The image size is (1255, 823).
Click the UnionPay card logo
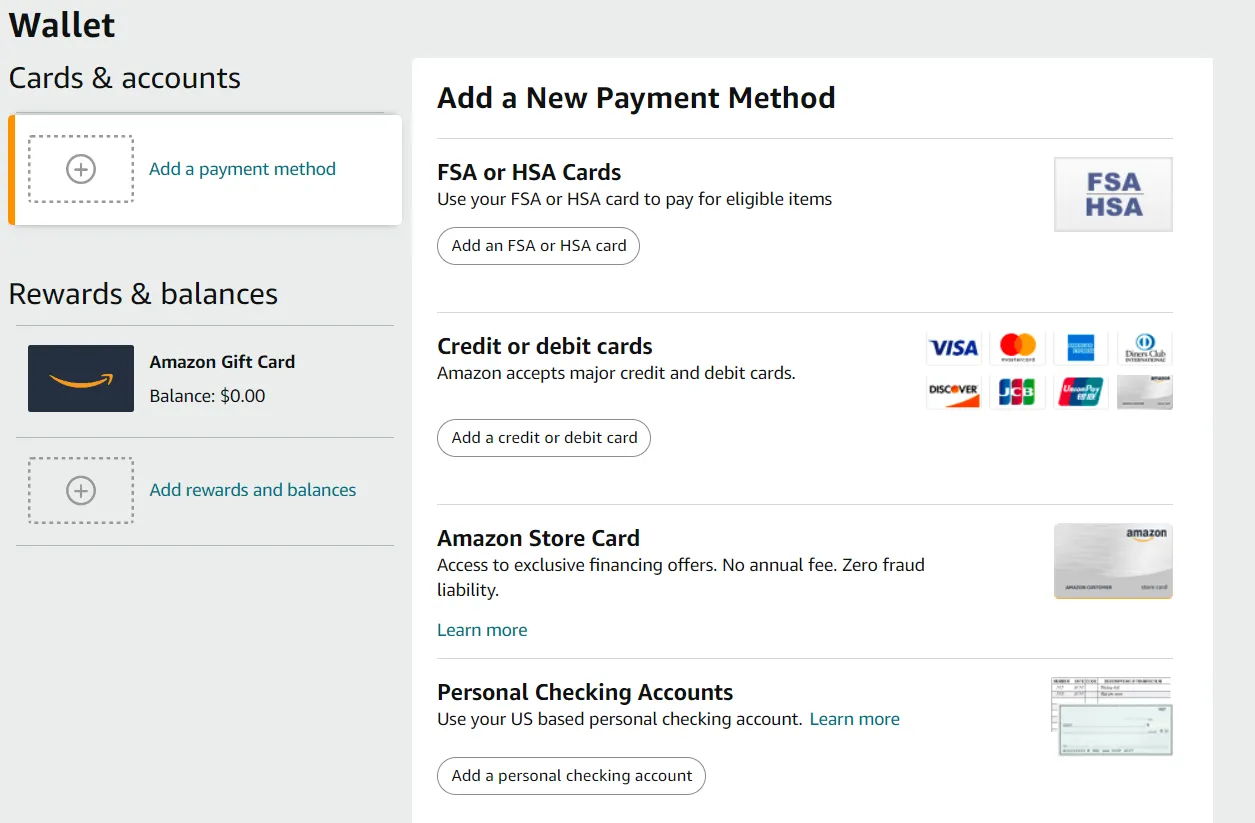[x=1081, y=392]
